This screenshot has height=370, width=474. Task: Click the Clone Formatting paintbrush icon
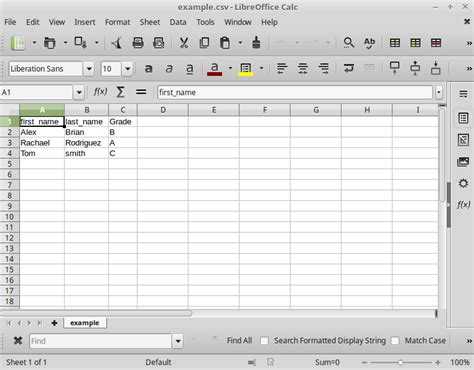[256, 43]
